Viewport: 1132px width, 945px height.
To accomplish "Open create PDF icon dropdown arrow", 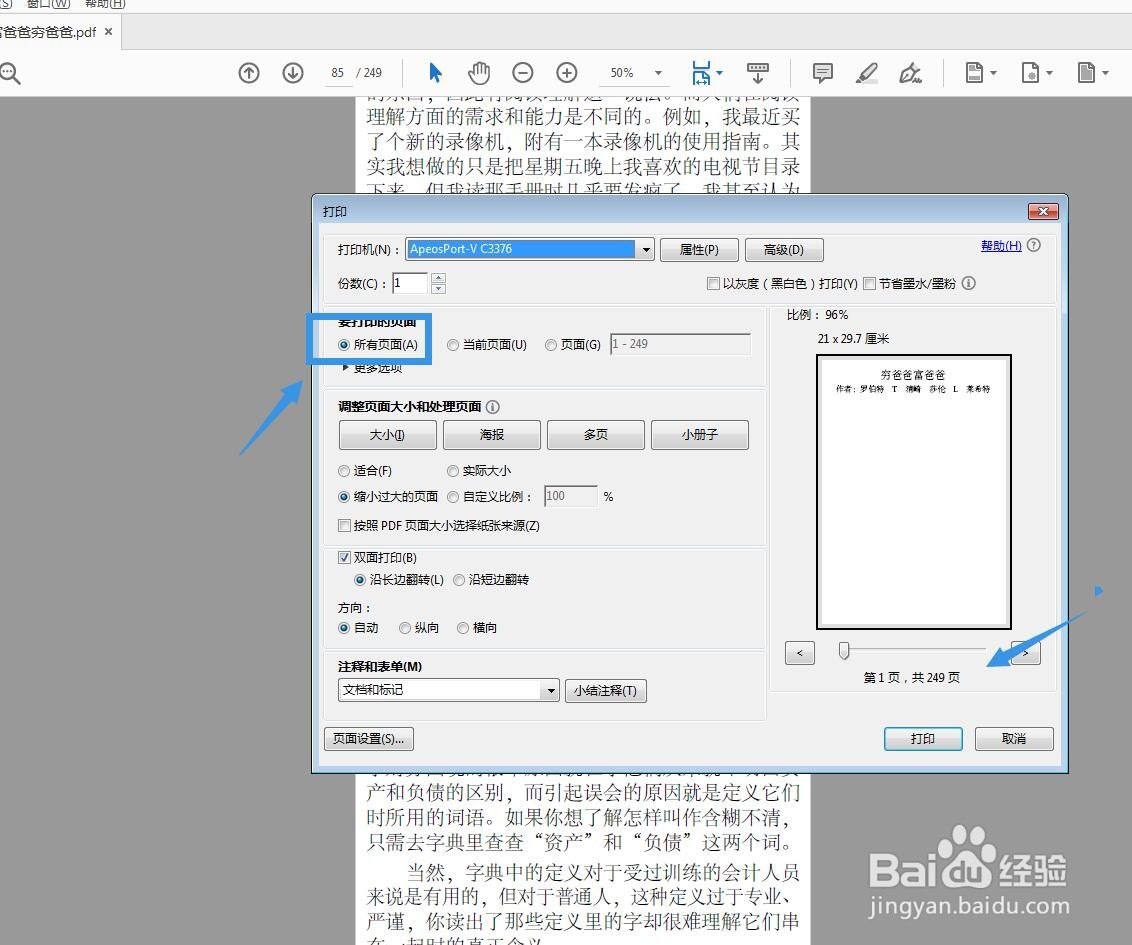I will [x=1050, y=73].
